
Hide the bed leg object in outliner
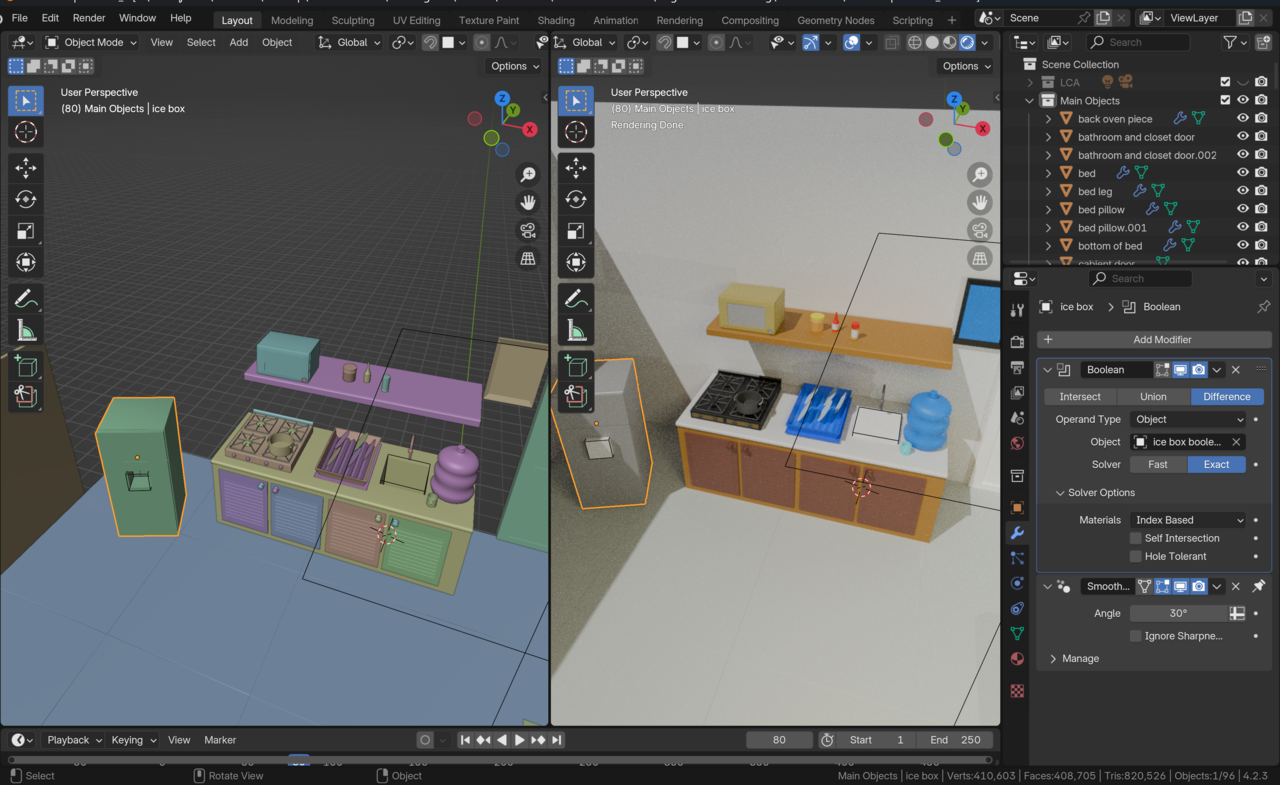pyautogui.click(x=1243, y=191)
